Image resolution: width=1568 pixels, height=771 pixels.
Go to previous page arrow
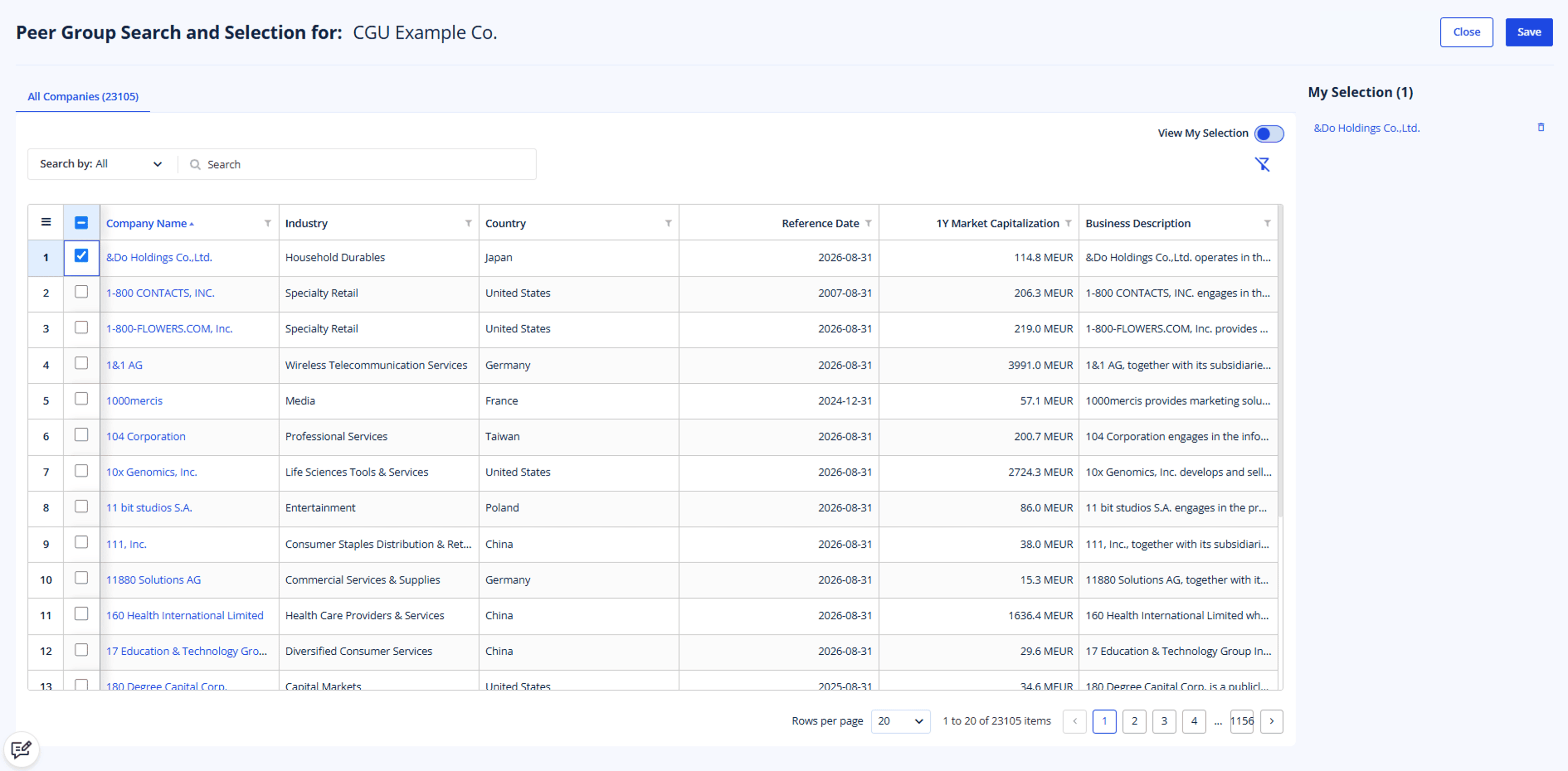coord(1074,721)
